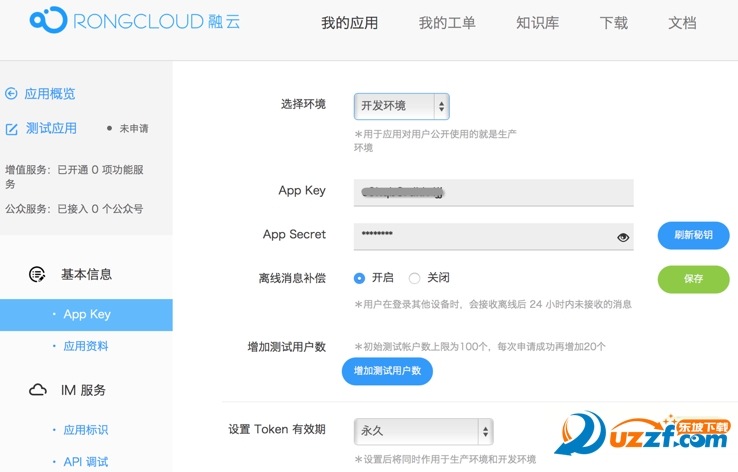Click the App Key value field
This screenshot has height=472, width=738.
tap(493, 192)
